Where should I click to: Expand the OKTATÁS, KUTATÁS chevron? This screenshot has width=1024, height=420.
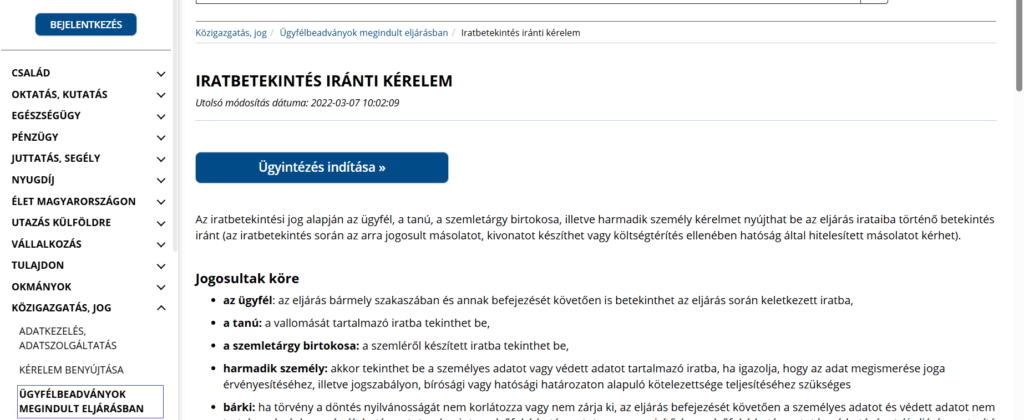tap(161, 95)
